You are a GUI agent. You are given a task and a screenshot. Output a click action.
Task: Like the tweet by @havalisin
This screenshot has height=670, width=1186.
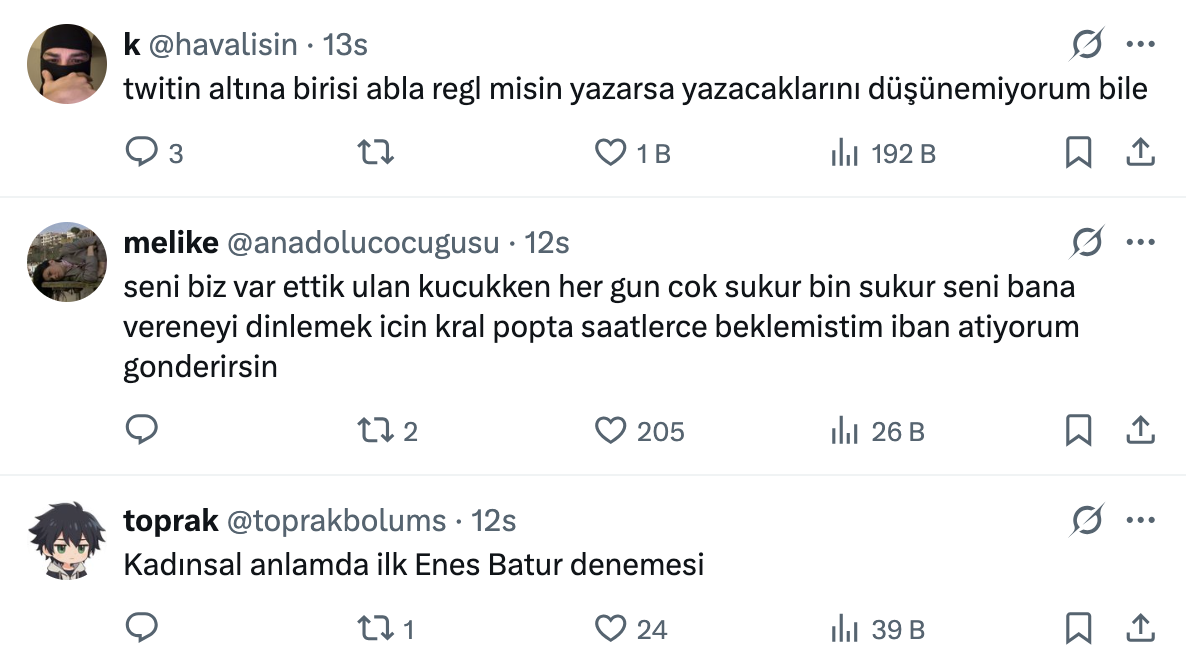point(611,152)
